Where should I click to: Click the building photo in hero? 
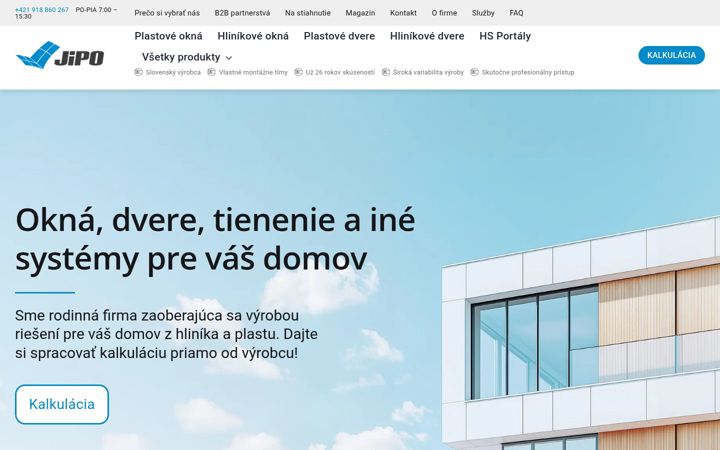pos(581,335)
